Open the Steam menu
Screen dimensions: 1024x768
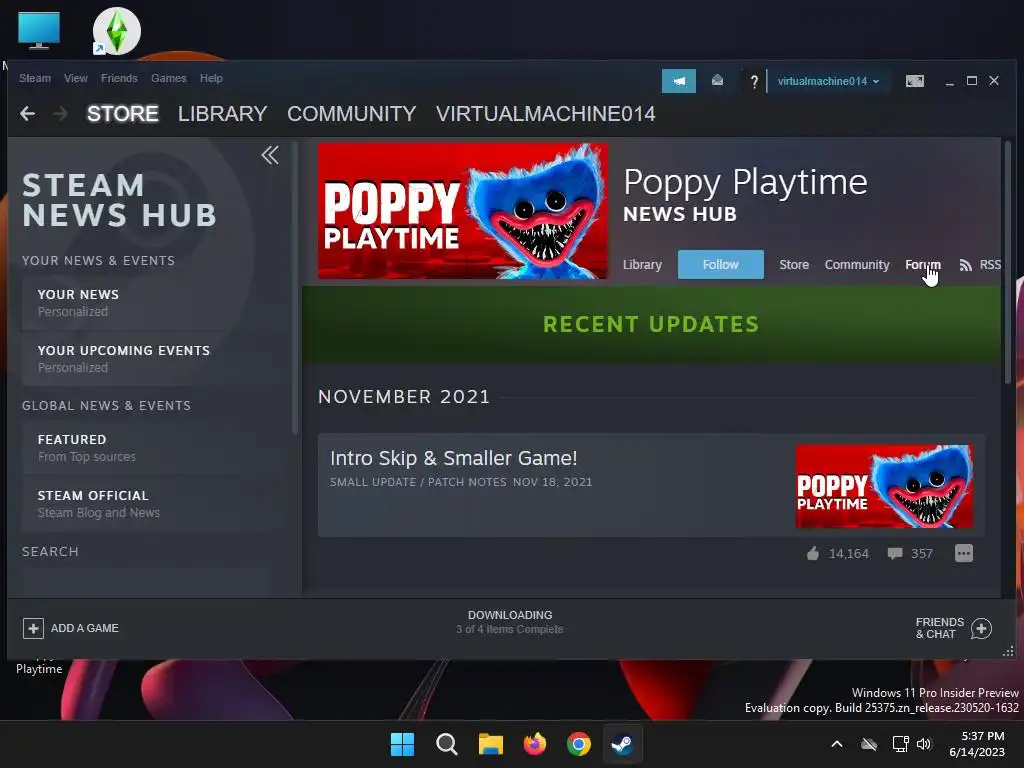pos(35,78)
